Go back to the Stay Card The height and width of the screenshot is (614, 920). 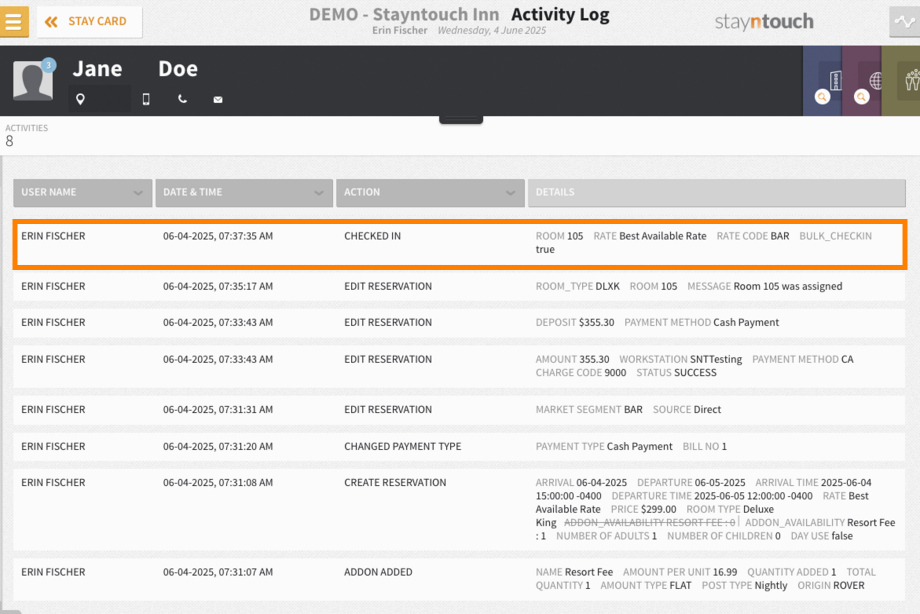pos(89,22)
